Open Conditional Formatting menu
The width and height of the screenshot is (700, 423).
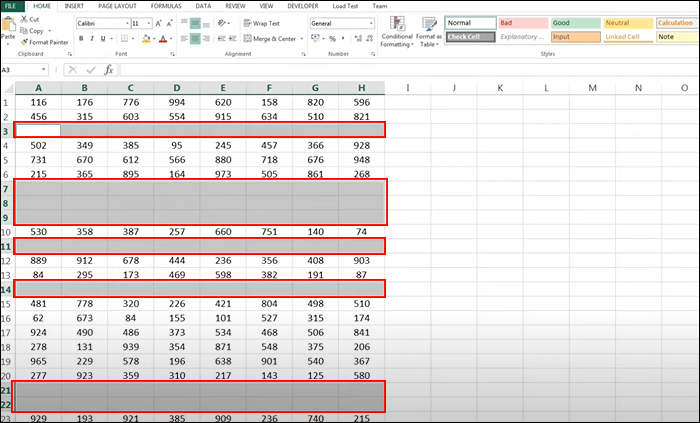pos(396,32)
